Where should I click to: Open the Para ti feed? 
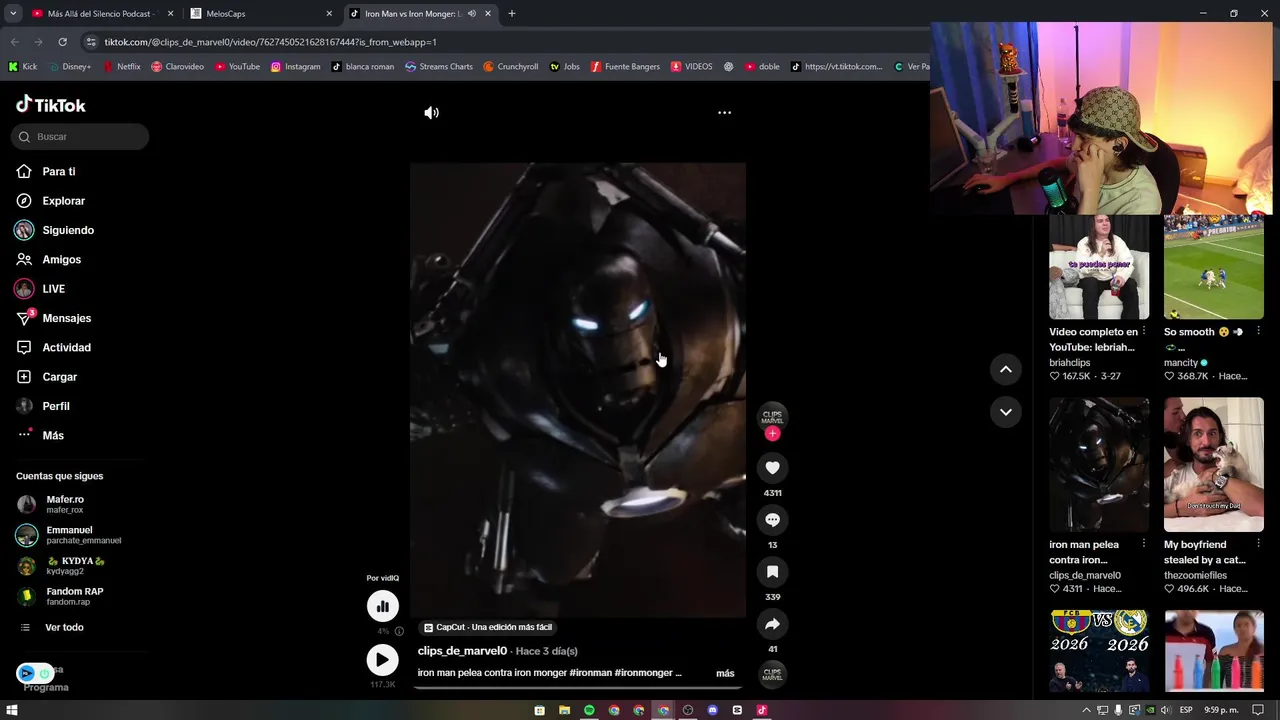pyautogui.click(x=58, y=172)
